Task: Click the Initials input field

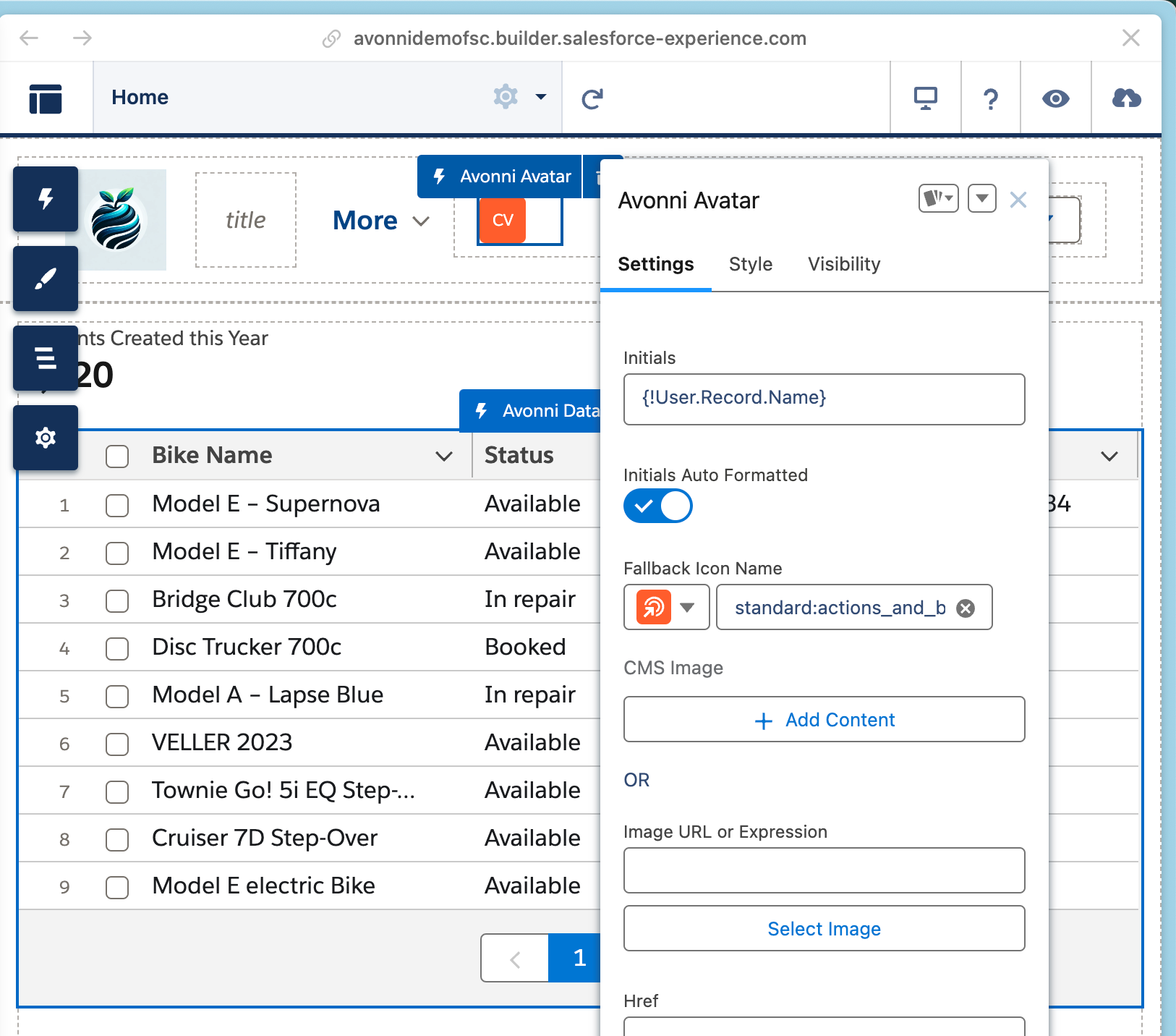Action: pyautogui.click(x=824, y=399)
